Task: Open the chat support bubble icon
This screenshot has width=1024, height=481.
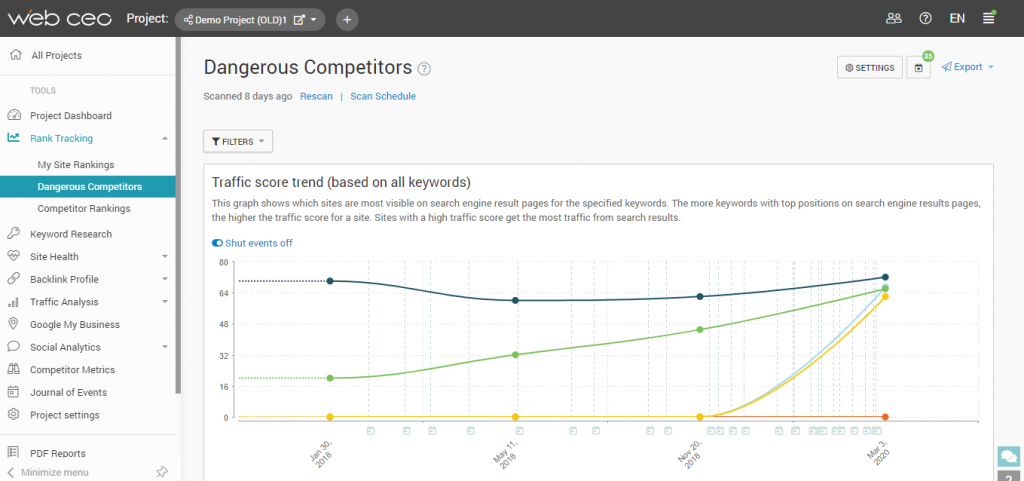Action: (1010, 456)
